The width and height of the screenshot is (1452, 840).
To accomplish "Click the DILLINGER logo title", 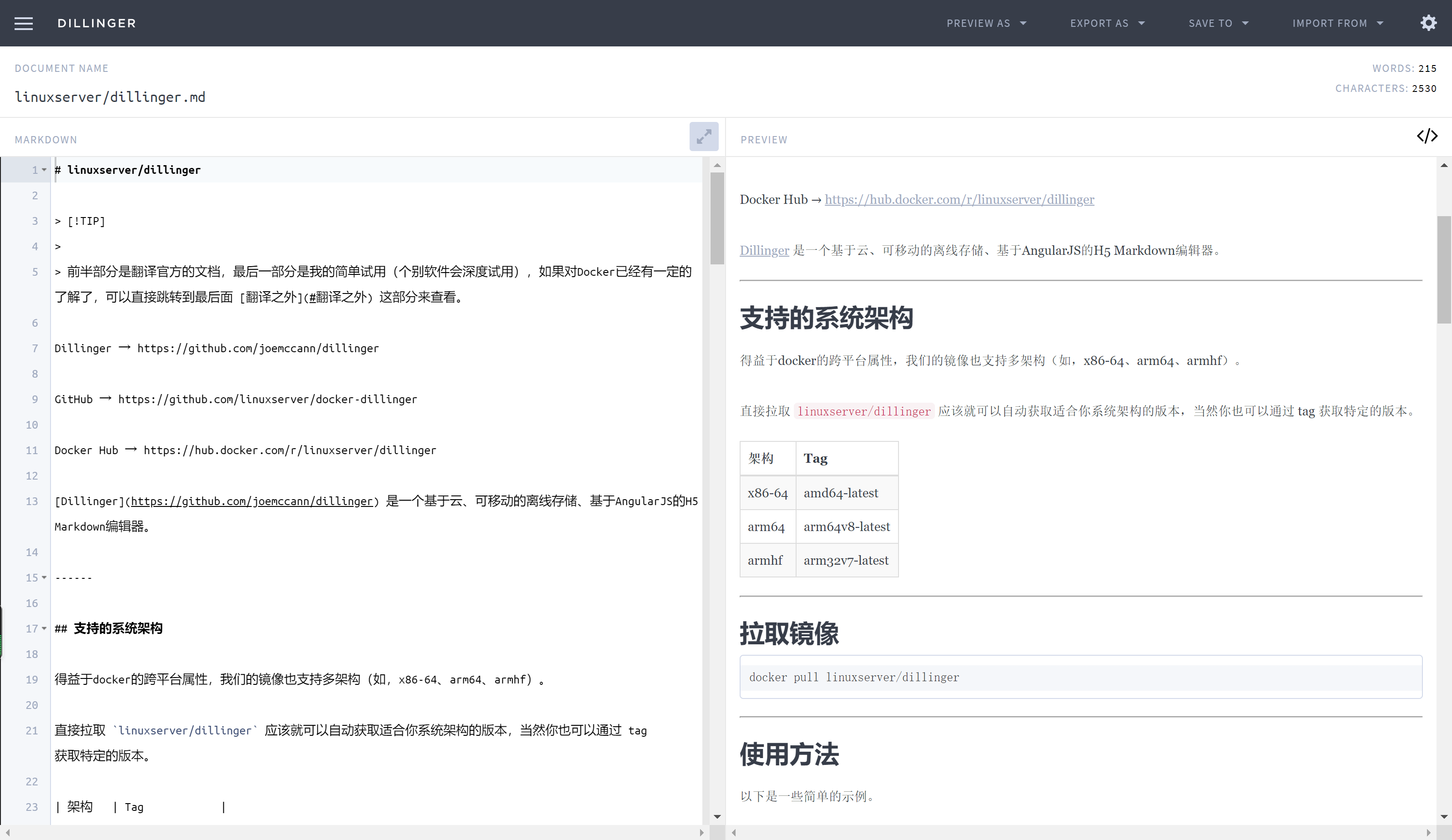I will coord(97,23).
